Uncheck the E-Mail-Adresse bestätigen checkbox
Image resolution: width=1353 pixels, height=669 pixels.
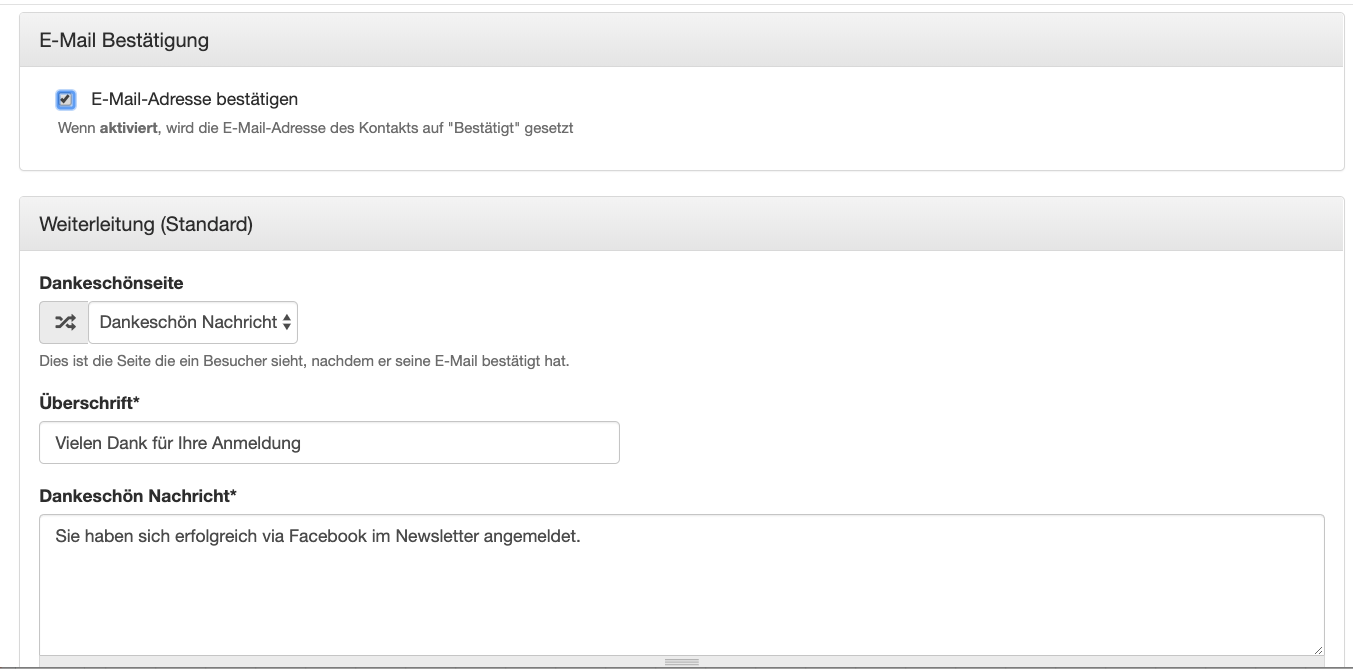click(66, 99)
